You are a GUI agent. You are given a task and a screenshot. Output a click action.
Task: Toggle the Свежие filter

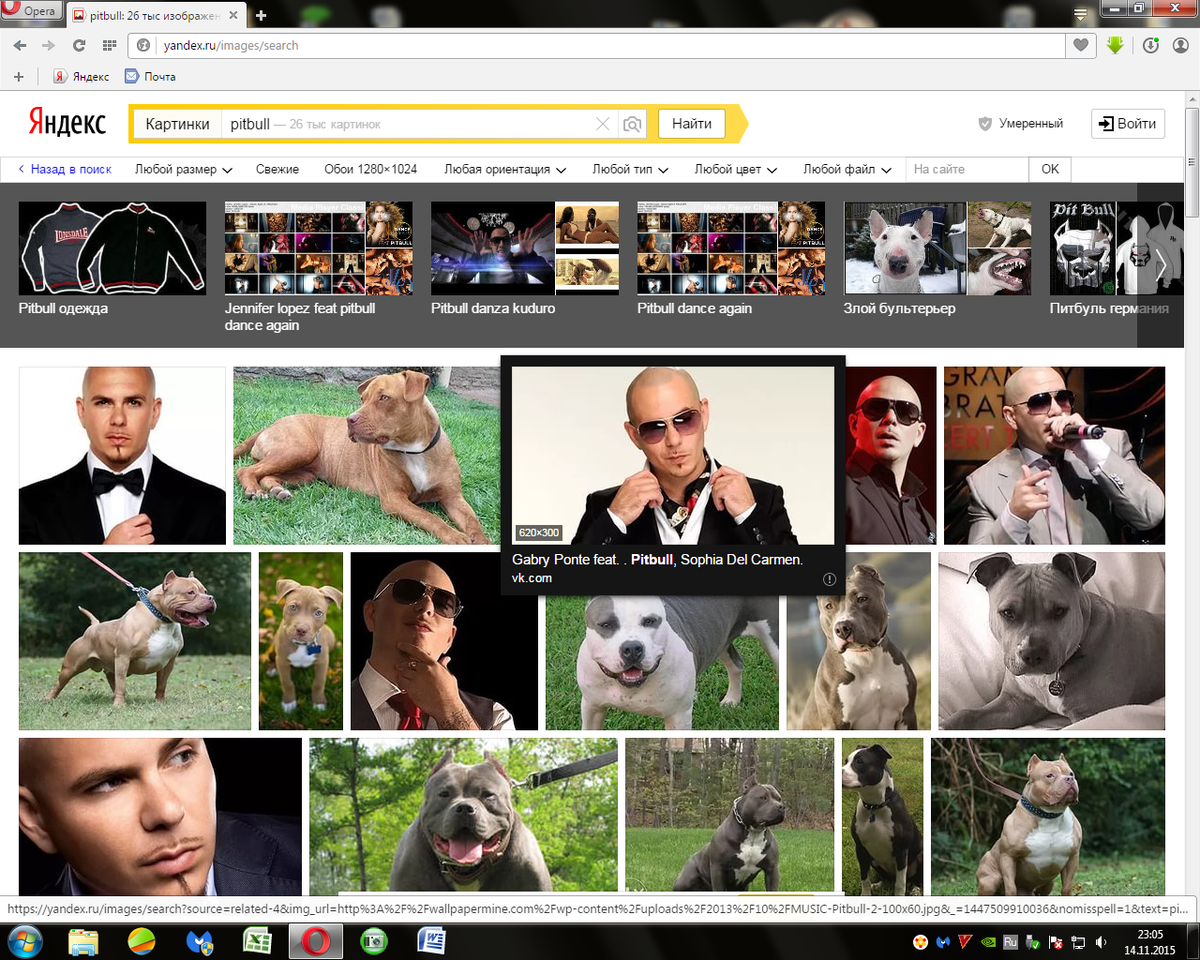277,169
